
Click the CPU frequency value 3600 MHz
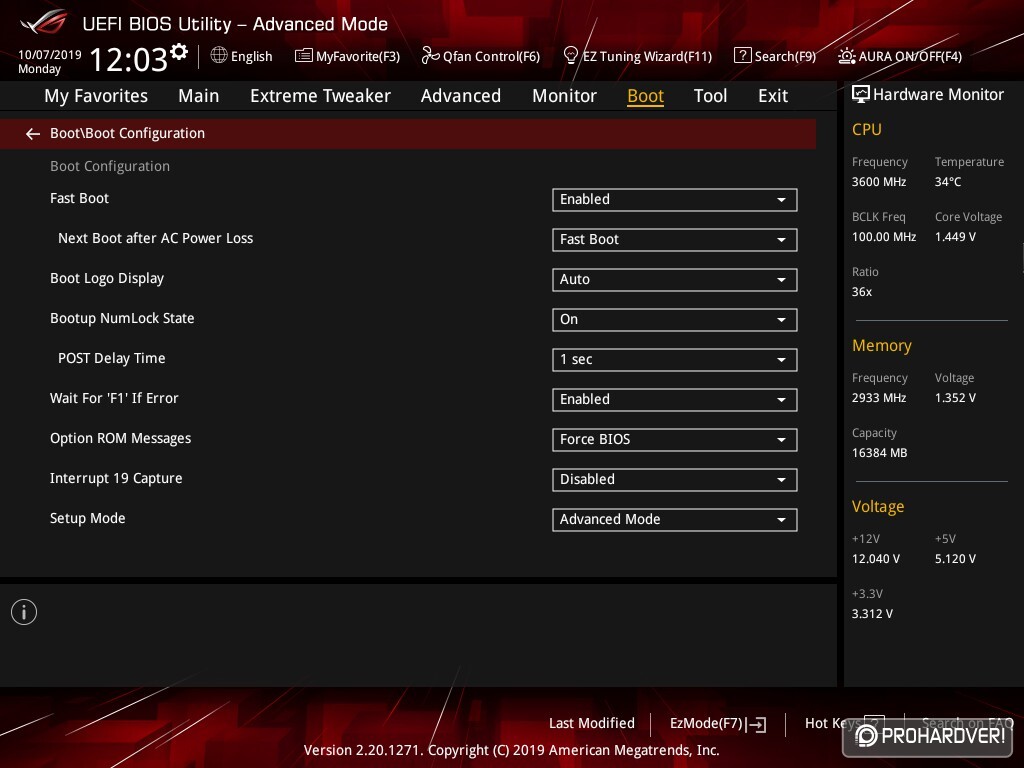tap(878, 182)
